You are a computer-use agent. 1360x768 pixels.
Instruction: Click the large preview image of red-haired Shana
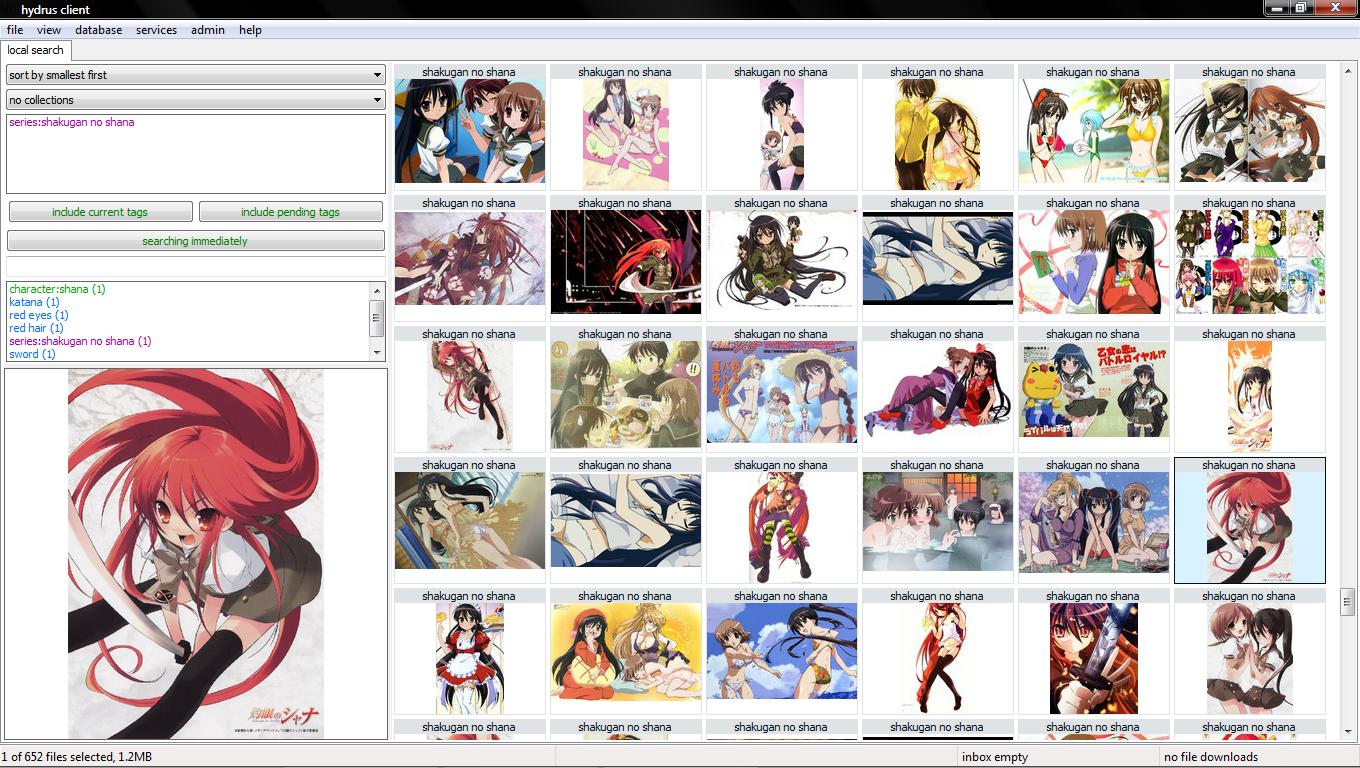pos(196,554)
